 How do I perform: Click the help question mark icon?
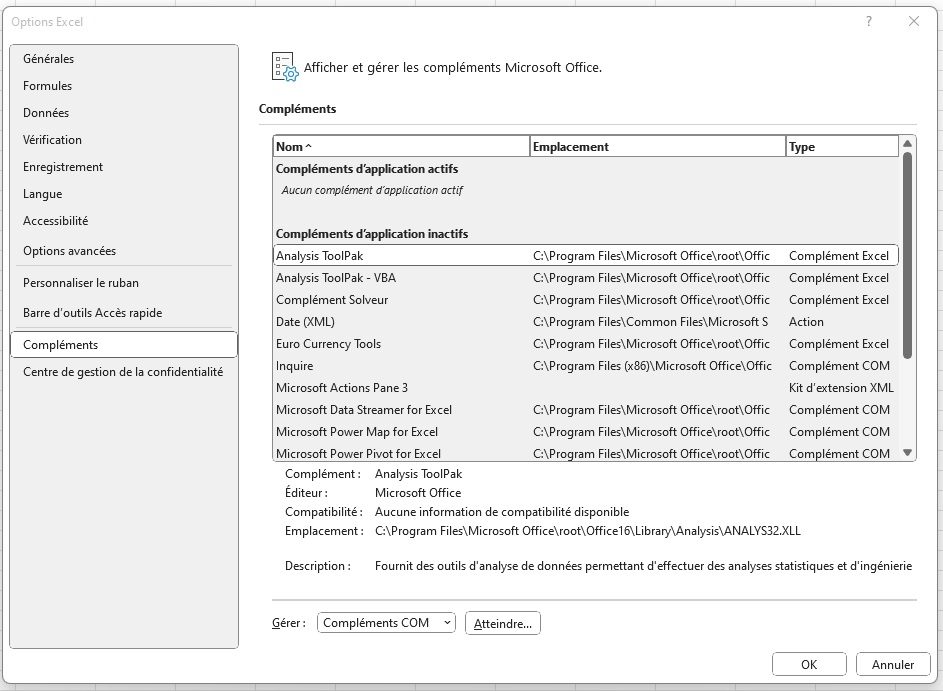868,22
